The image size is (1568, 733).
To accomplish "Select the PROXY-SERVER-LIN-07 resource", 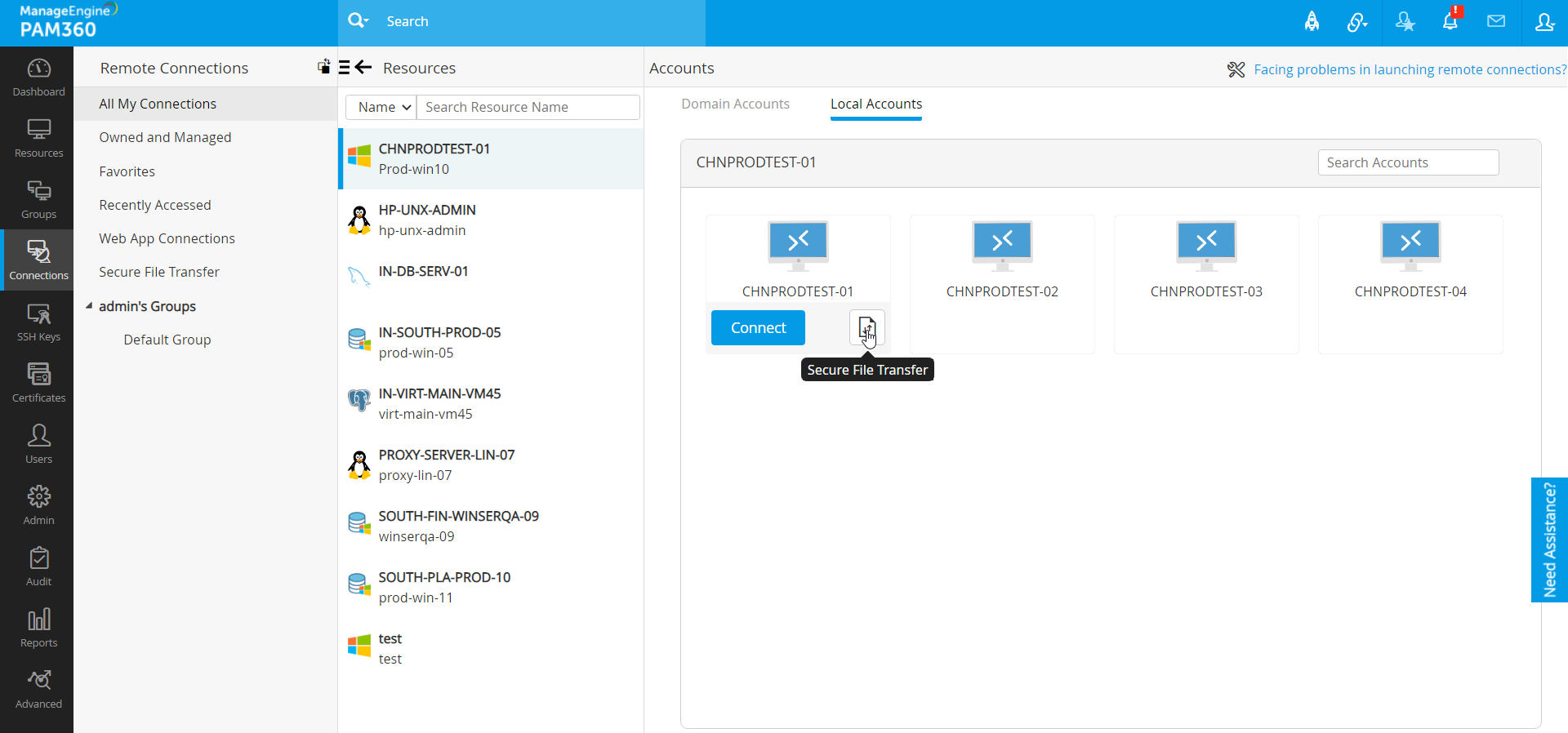I will (491, 465).
